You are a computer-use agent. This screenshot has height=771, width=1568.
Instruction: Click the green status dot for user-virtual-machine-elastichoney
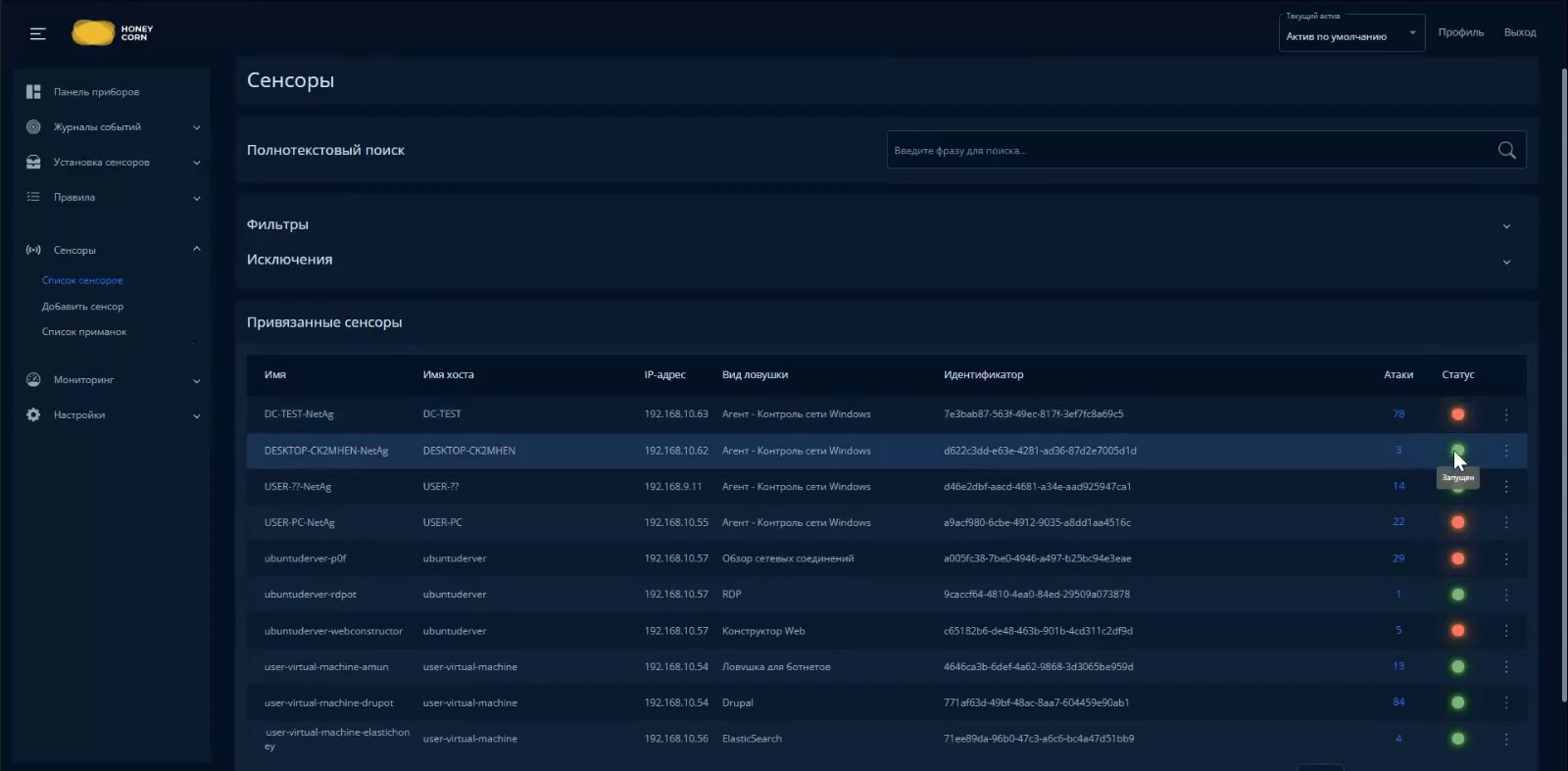1458,739
